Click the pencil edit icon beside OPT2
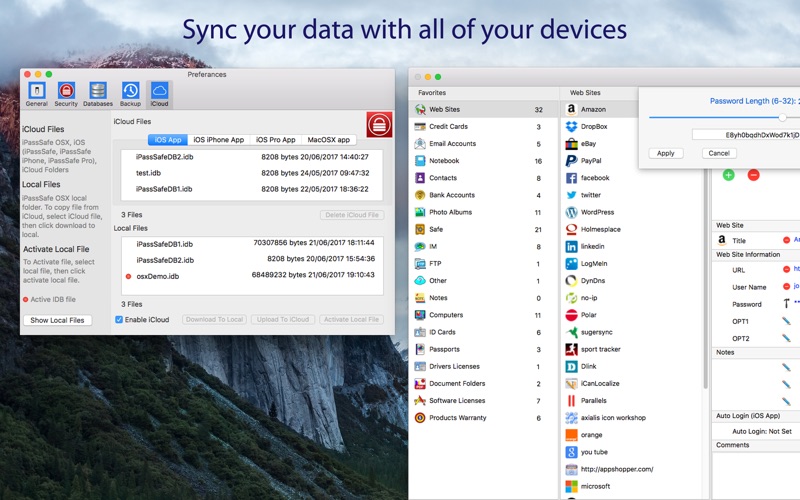 (x=786, y=338)
